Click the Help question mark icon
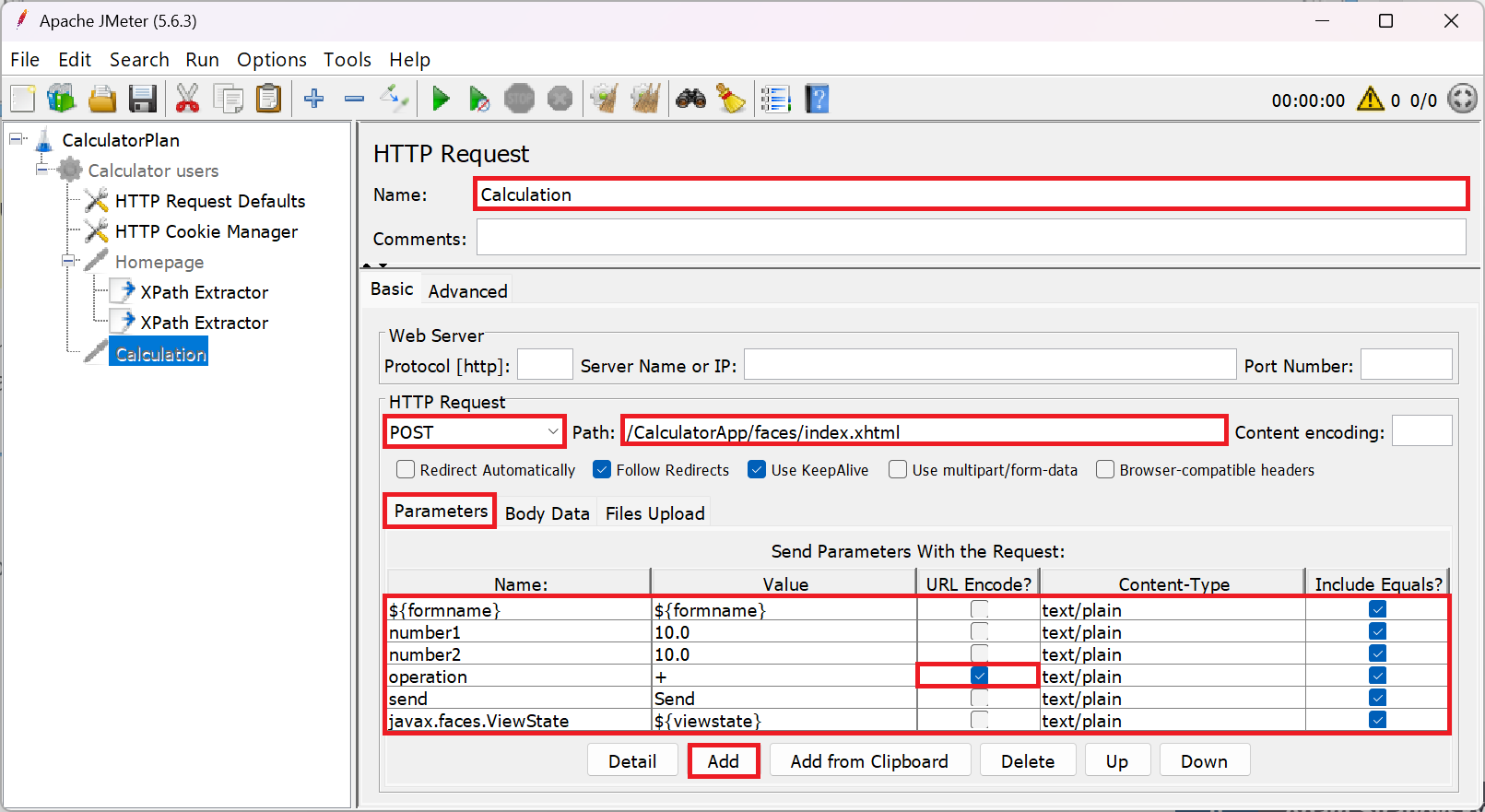1485x812 pixels. [x=817, y=99]
